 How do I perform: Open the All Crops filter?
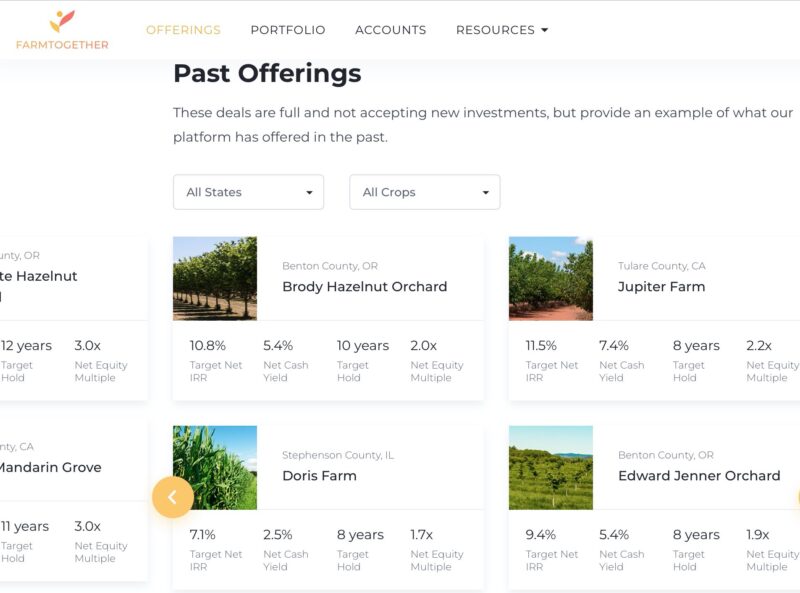[x=424, y=192]
